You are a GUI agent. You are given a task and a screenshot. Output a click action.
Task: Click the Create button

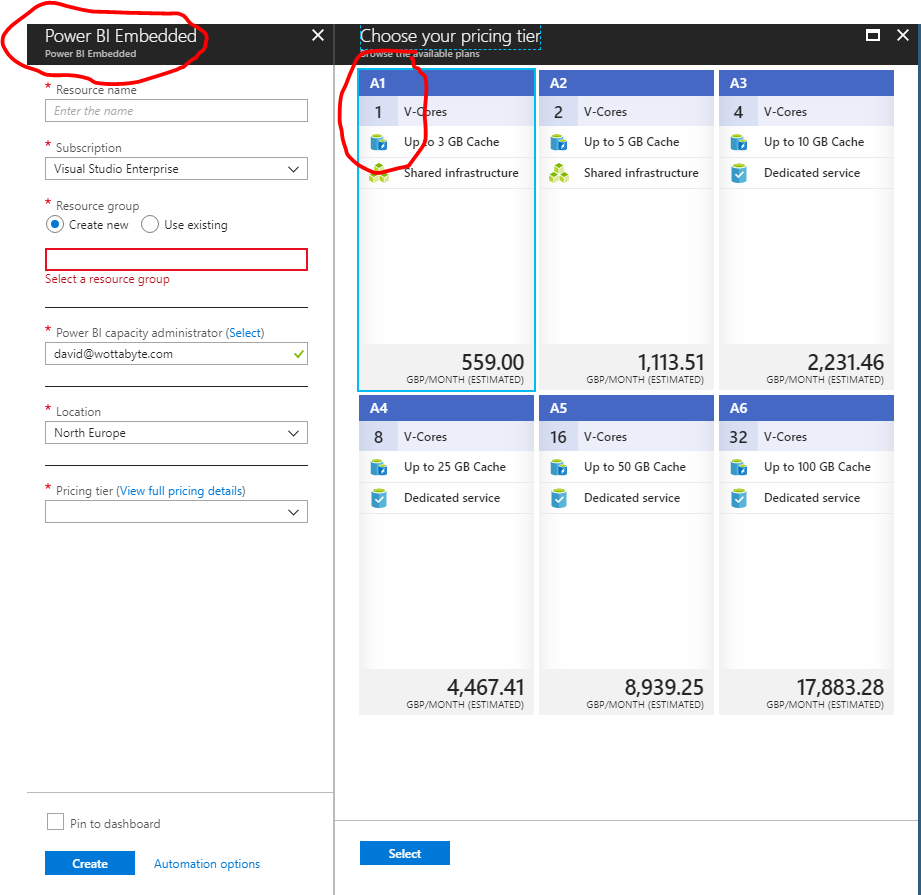pos(89,862)
